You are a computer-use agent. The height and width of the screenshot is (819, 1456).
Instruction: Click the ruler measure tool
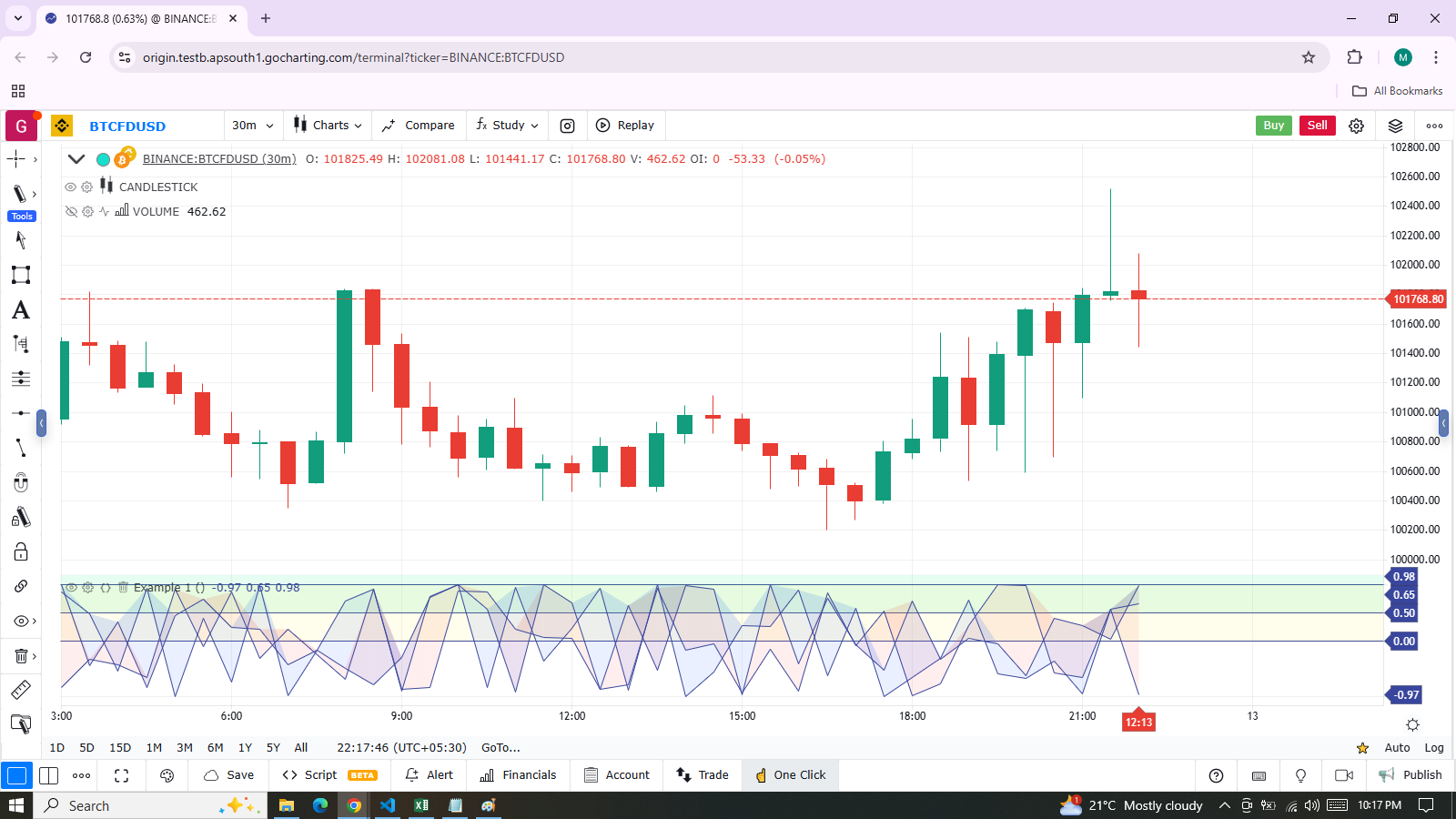point(20,690)
